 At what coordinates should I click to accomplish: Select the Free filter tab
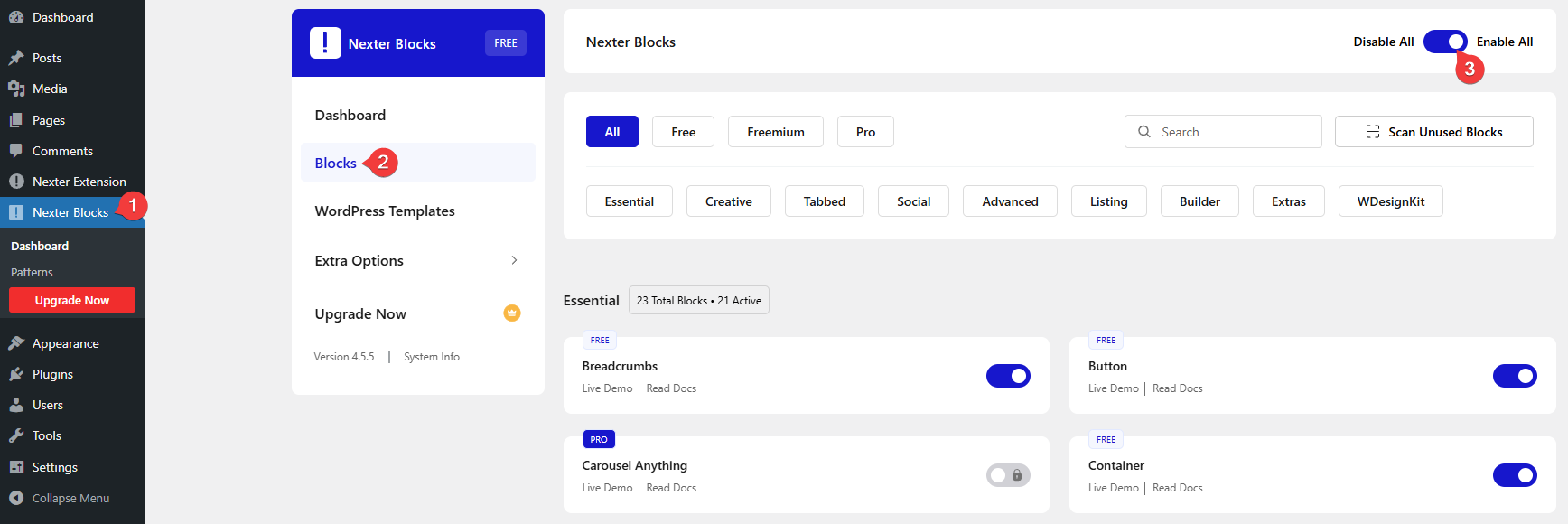(684, 132)
